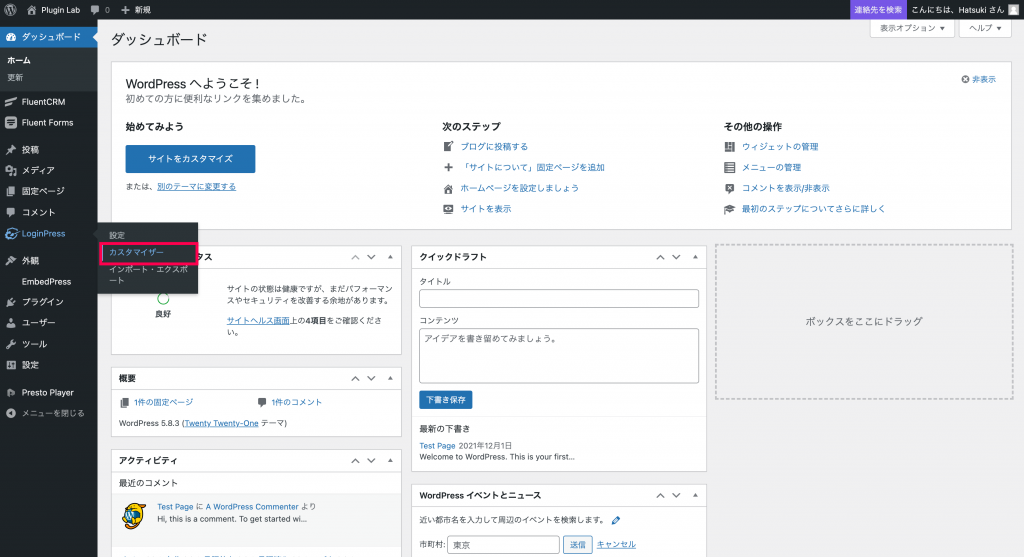Click 送信 button in events box

578,545
